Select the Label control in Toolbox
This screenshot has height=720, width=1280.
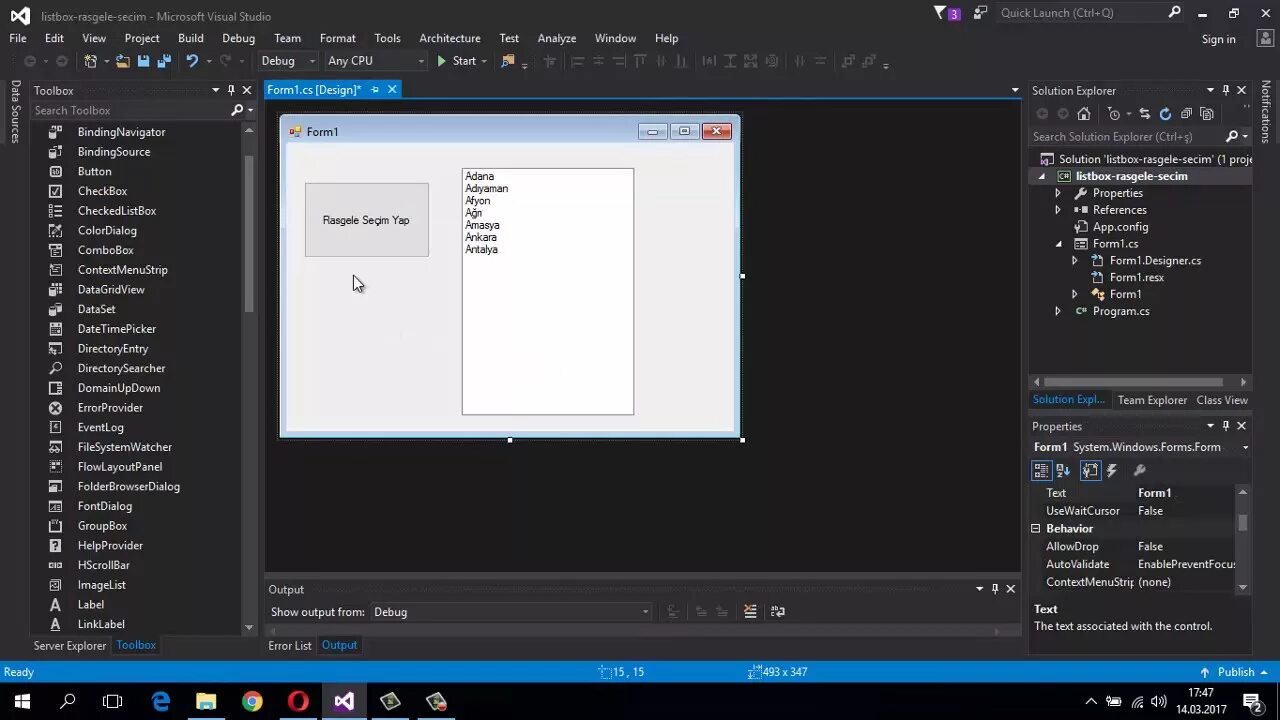91,605
